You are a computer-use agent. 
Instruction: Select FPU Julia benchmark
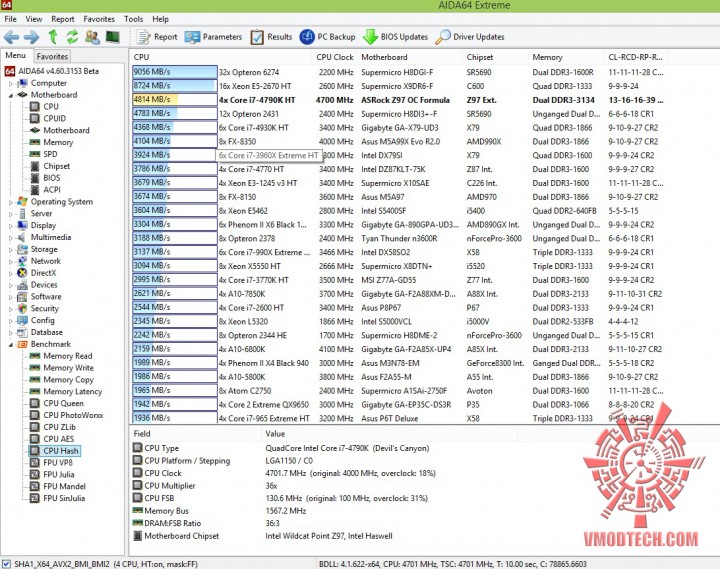point(52,474)
